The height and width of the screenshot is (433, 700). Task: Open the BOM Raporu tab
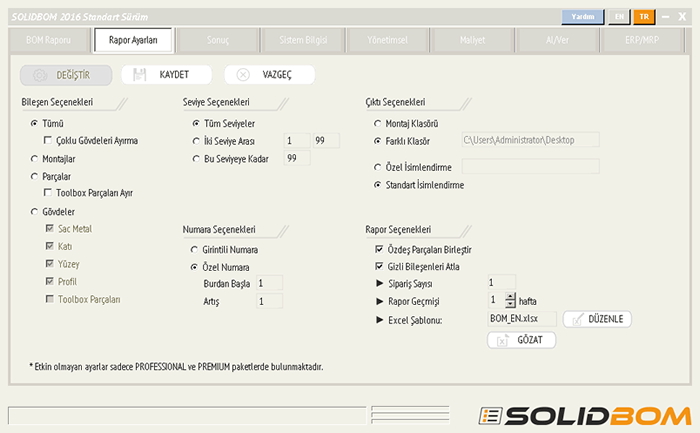pyautogui.click(x=48, y=40)
